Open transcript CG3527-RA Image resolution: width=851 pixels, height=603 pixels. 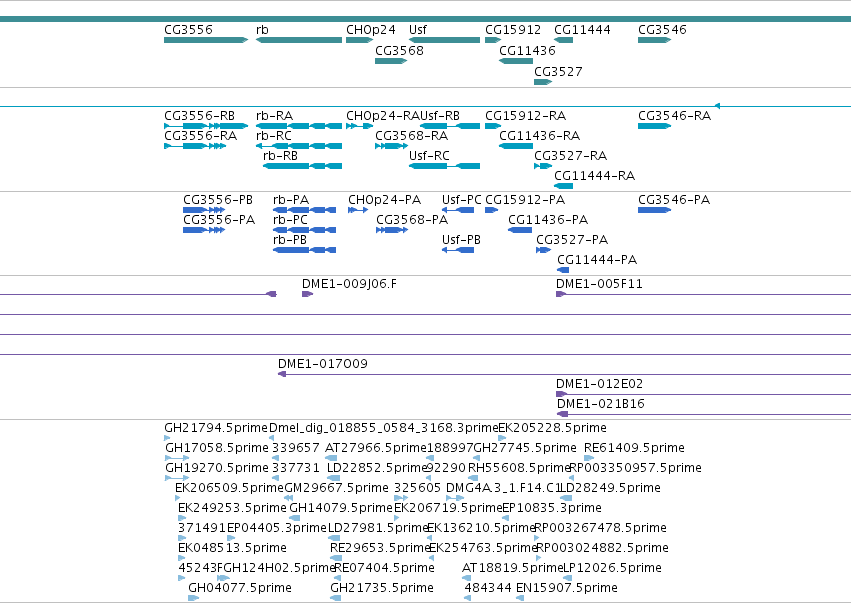click(x=543, y=167)
